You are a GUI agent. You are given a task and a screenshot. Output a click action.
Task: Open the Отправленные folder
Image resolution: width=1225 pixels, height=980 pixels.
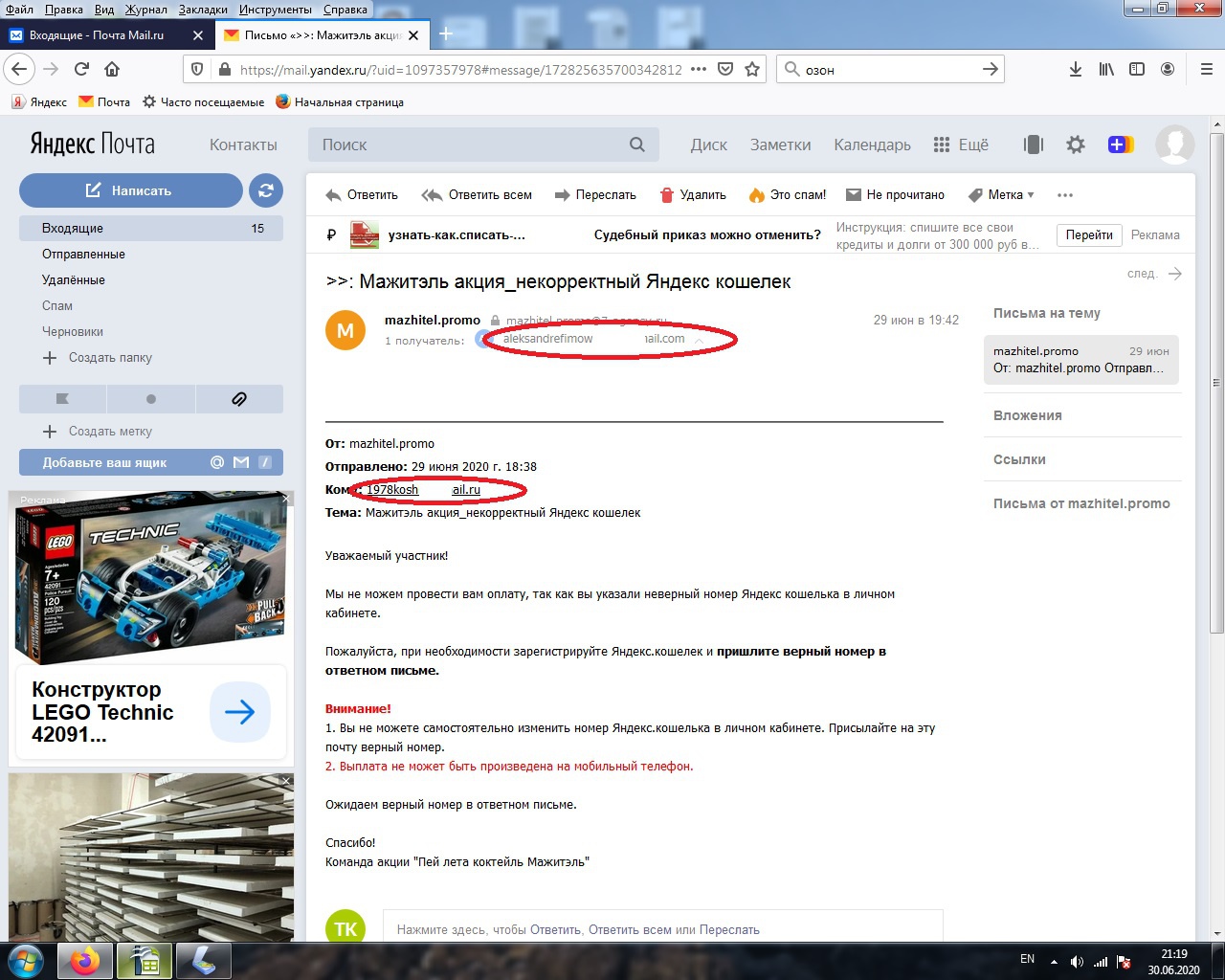point(83,254)
